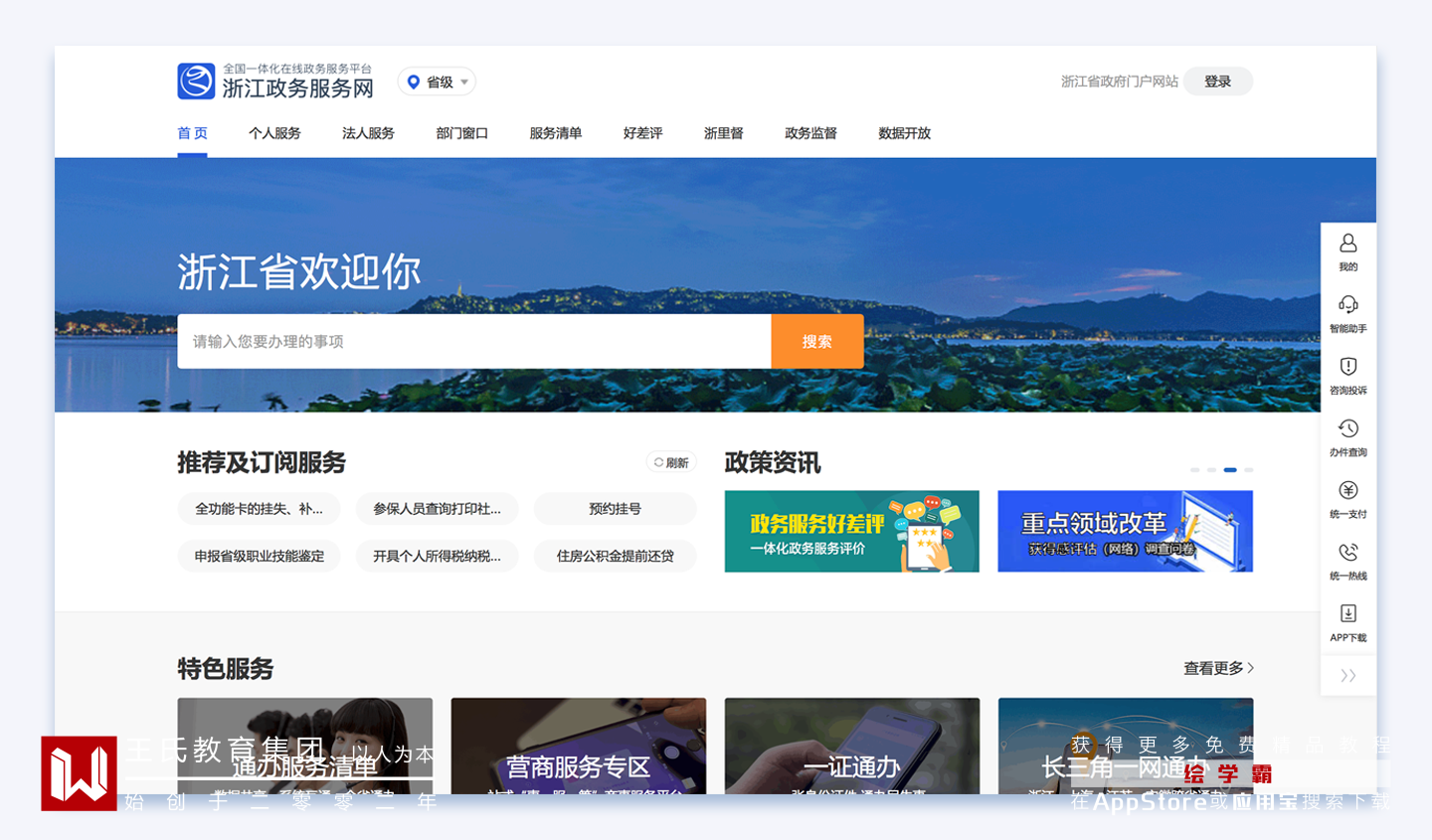Select the active blue carousel indicator
This screenshot has height=840, width=1432.
click(x=1230, y=469)
